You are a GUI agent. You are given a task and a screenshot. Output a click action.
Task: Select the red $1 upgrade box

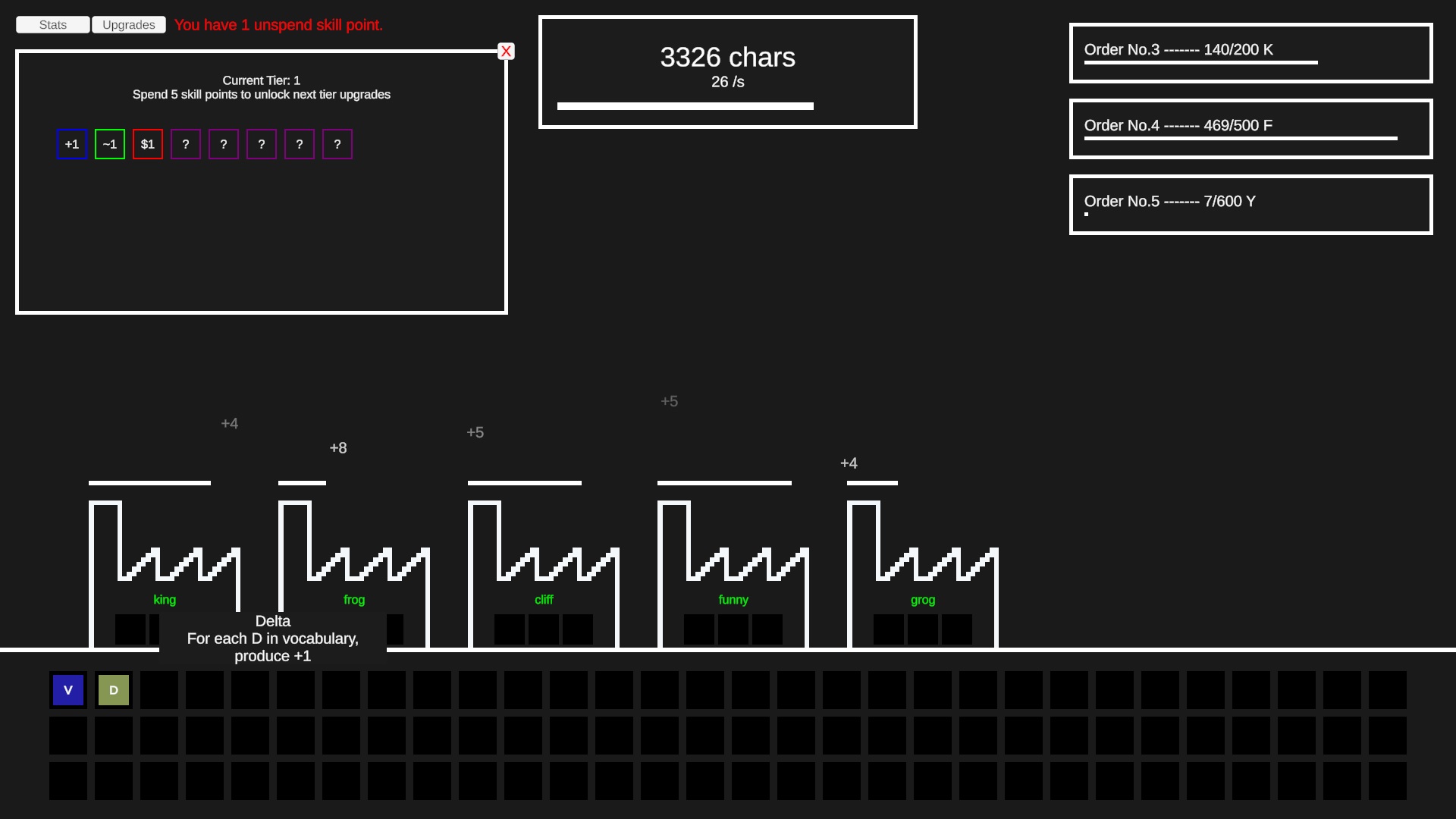pos(148,144)
